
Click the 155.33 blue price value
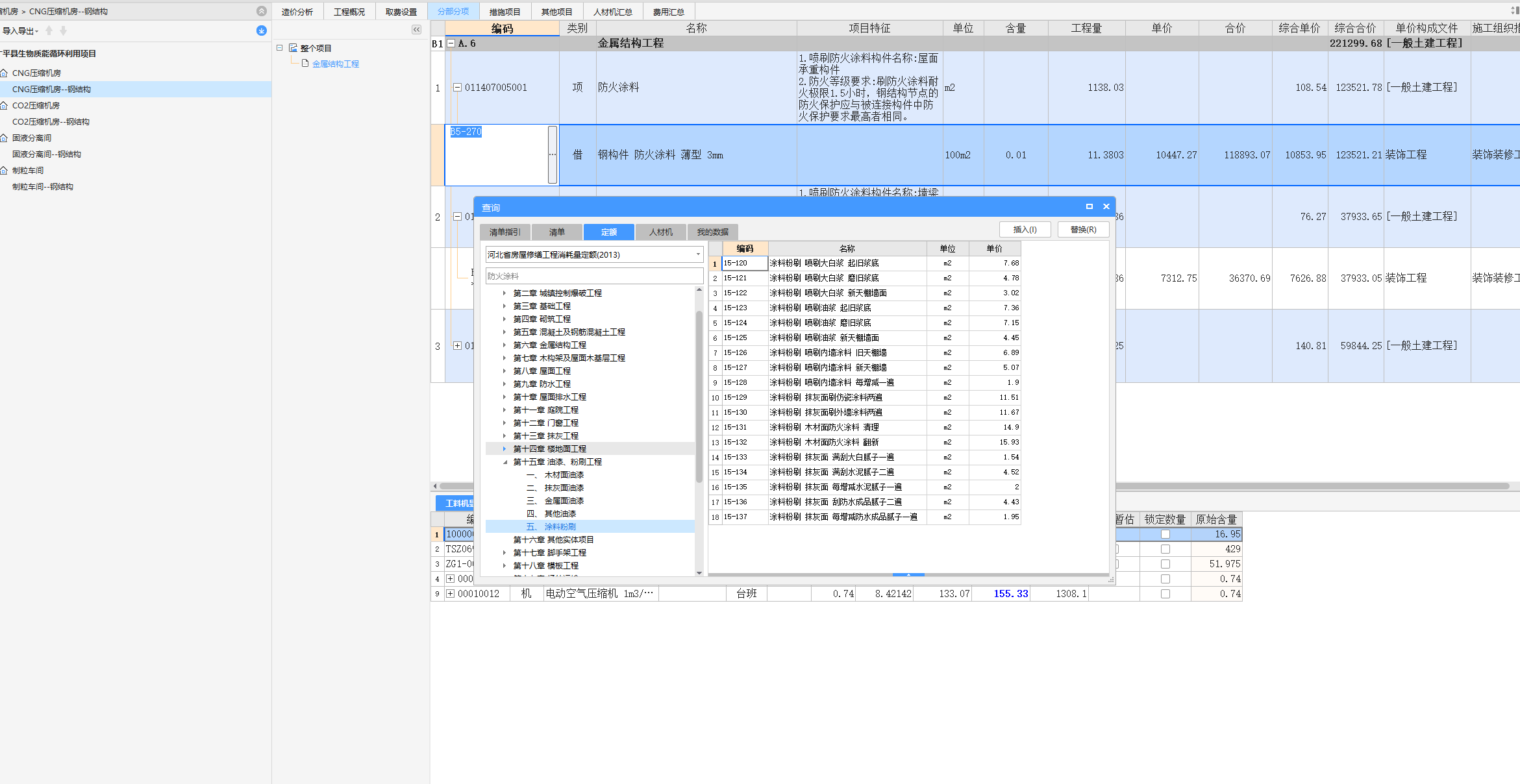coord(1010,594)
